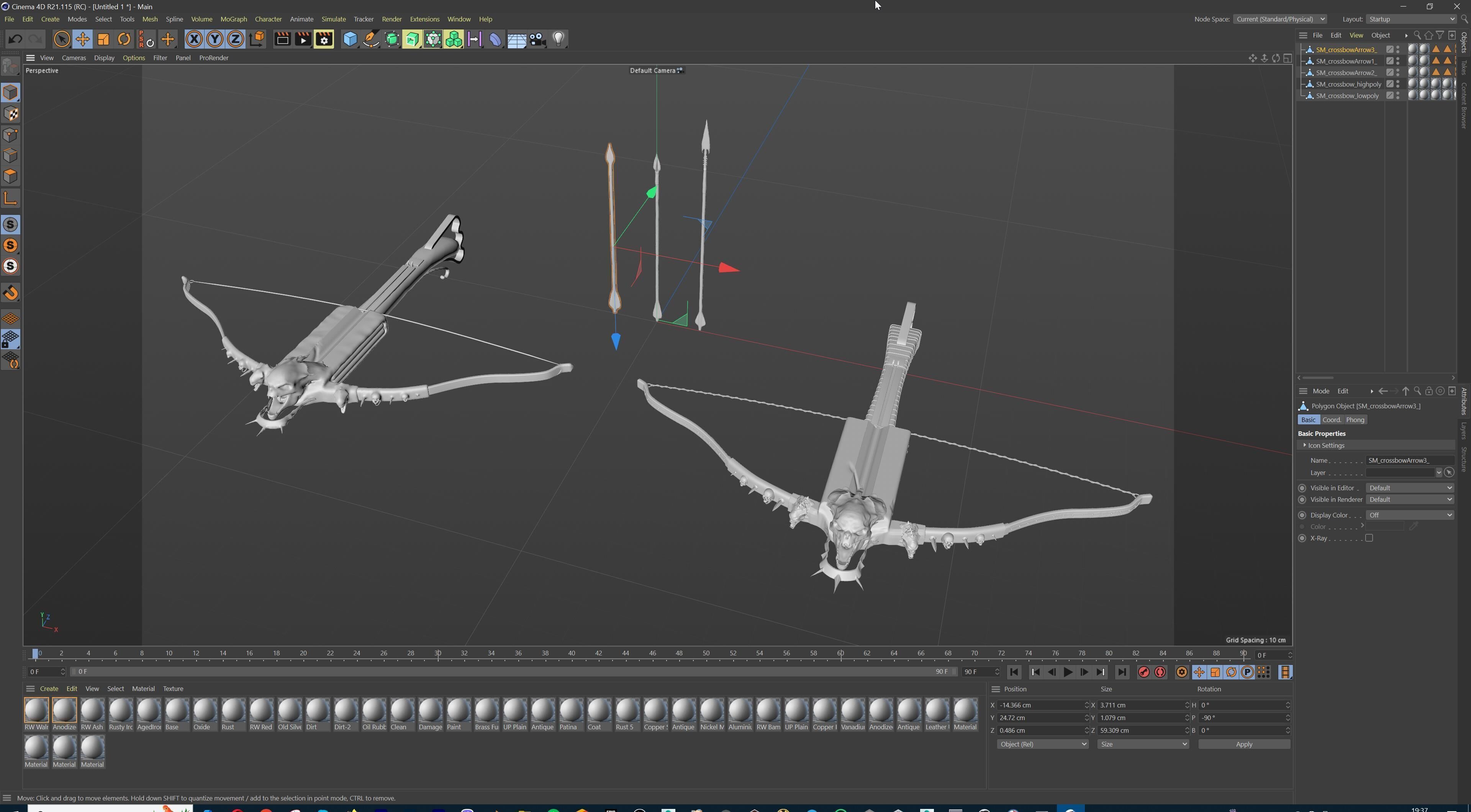The width and height of the screenshot is (1471, 812).
Task: Open Visible in Editor dropdown
Action: pyautogui.click(x=1409, y=488)
